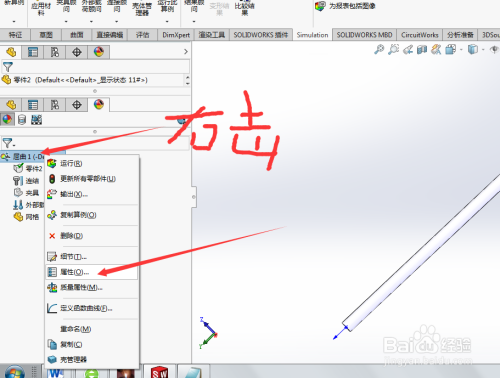Open the dropdown under 夹具顾问

66,22
